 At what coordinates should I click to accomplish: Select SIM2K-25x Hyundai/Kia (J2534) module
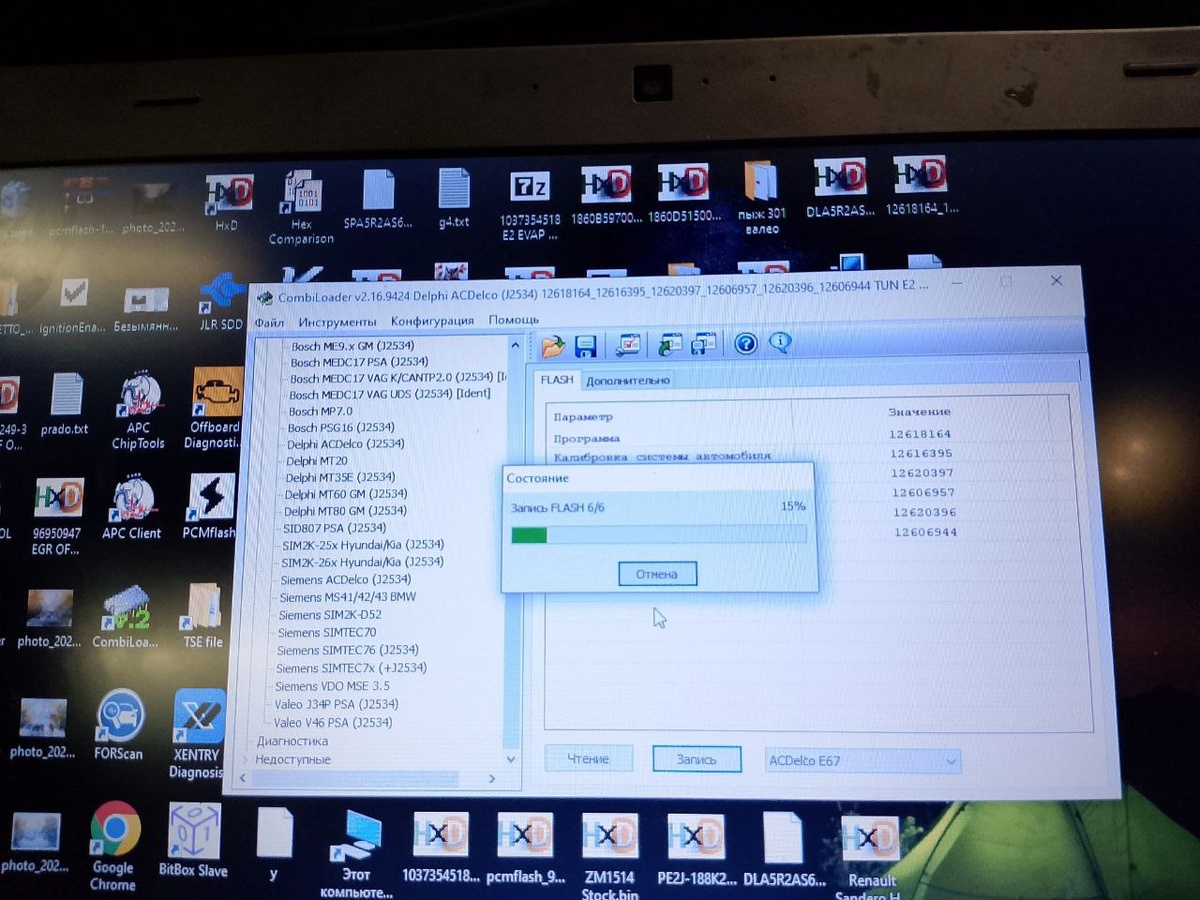363,545
